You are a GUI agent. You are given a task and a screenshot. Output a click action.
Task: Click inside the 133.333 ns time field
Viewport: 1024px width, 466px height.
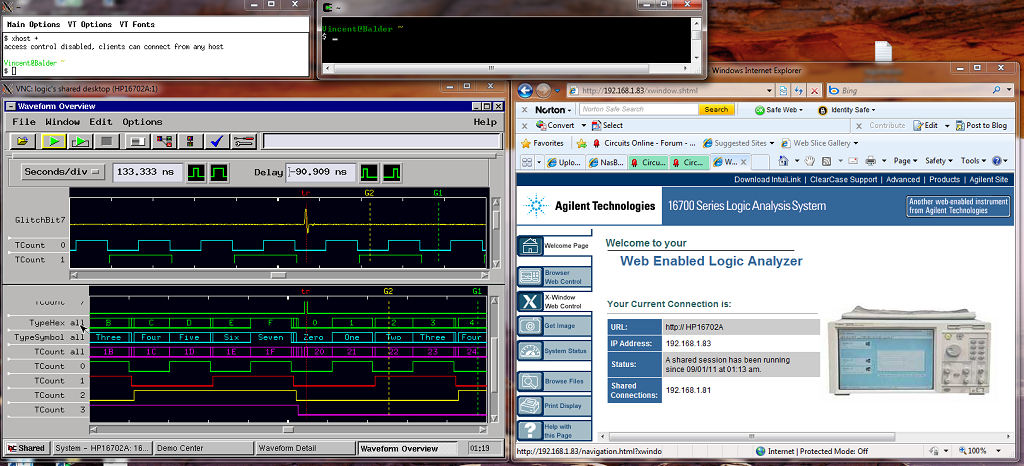tap(148, 172)
